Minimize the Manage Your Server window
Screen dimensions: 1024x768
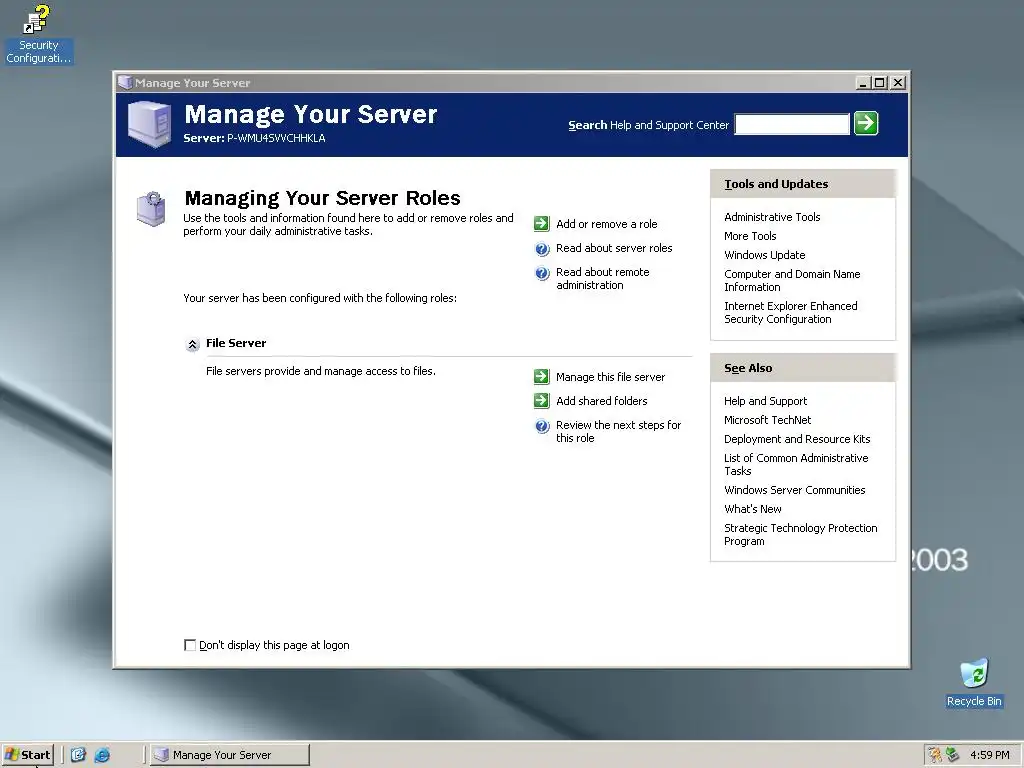[x=863, y=83]
